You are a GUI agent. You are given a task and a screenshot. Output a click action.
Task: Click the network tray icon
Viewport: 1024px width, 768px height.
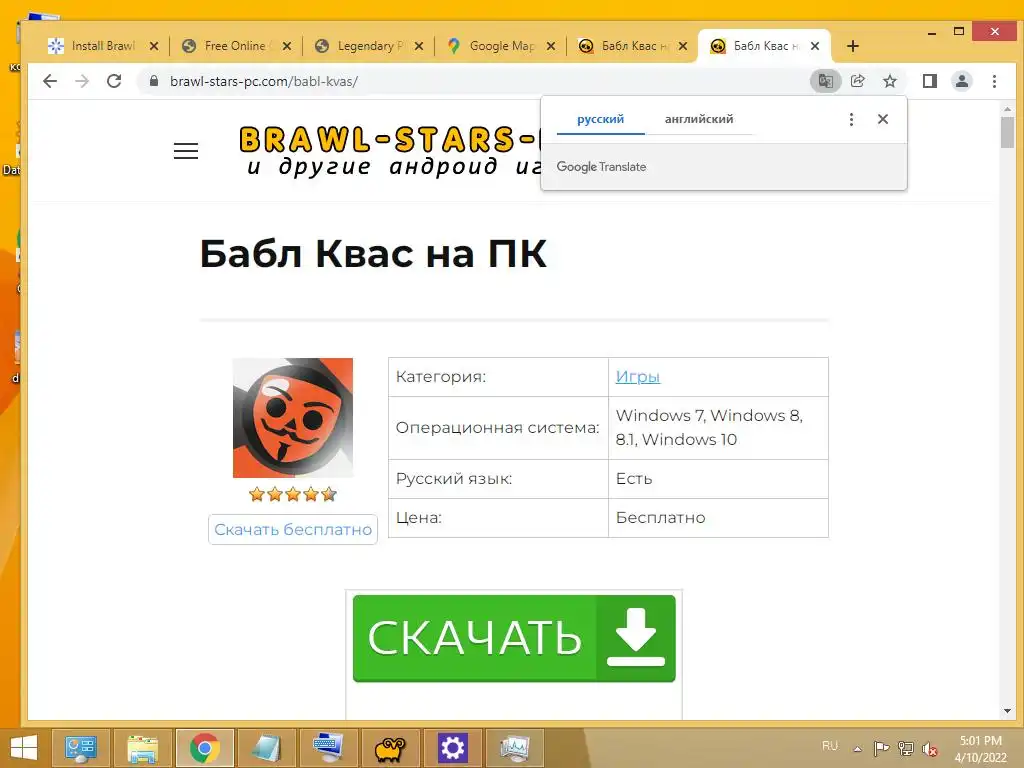pyautogui.click(x=905, y=748)
